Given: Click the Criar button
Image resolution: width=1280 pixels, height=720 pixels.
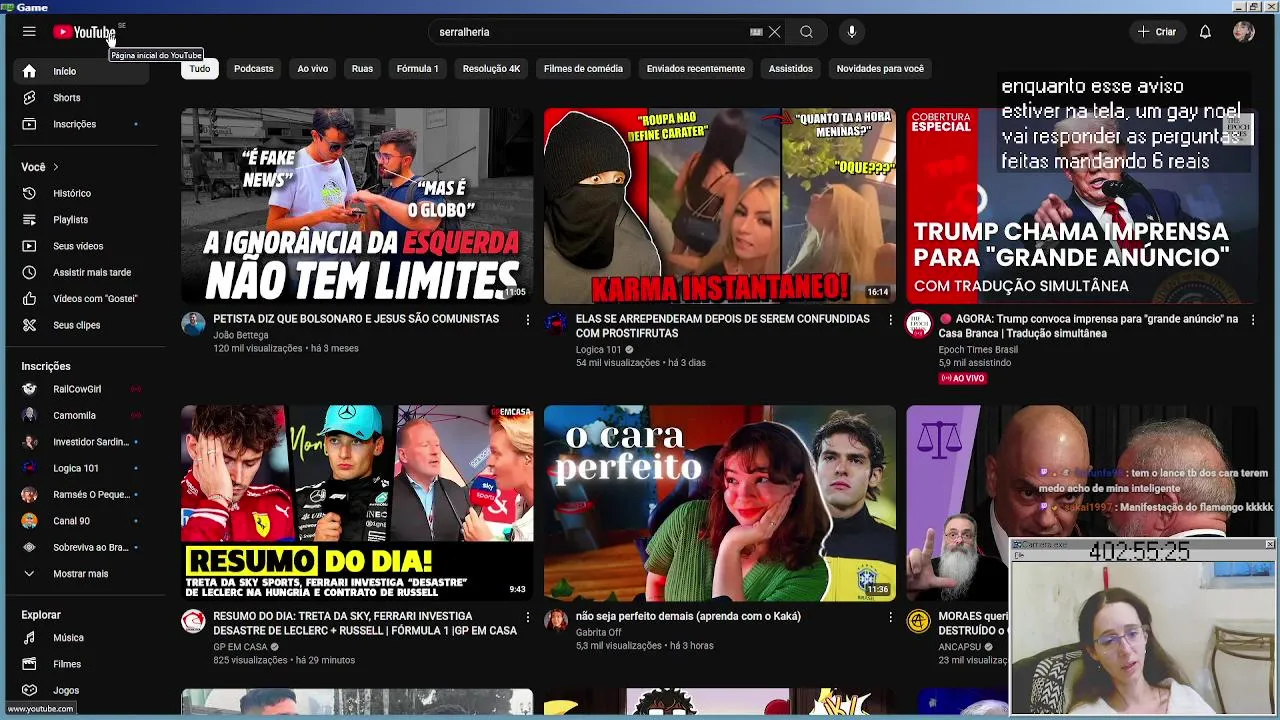Looking at the screenshot, I should click(x=1157, y=32).
